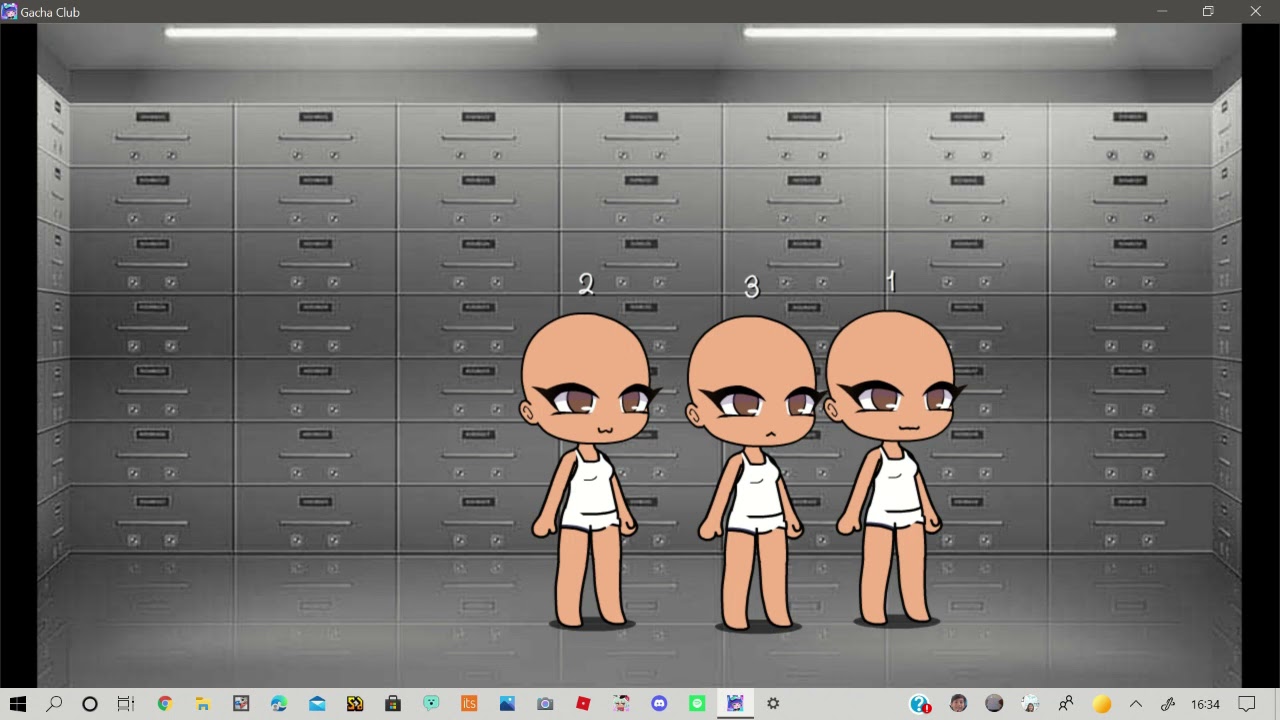Restore down the Gacha Club window

click(x=1208, y=11)
